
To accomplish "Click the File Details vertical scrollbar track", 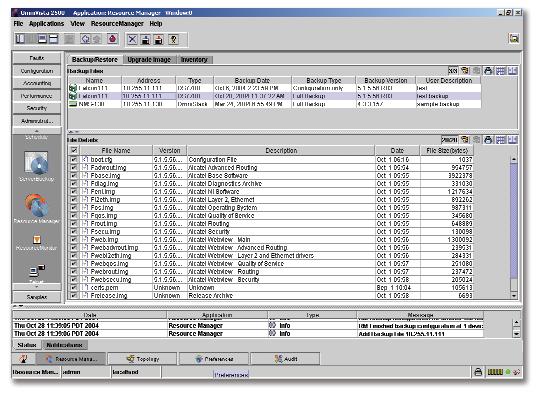I will click(x=513, y=227).
